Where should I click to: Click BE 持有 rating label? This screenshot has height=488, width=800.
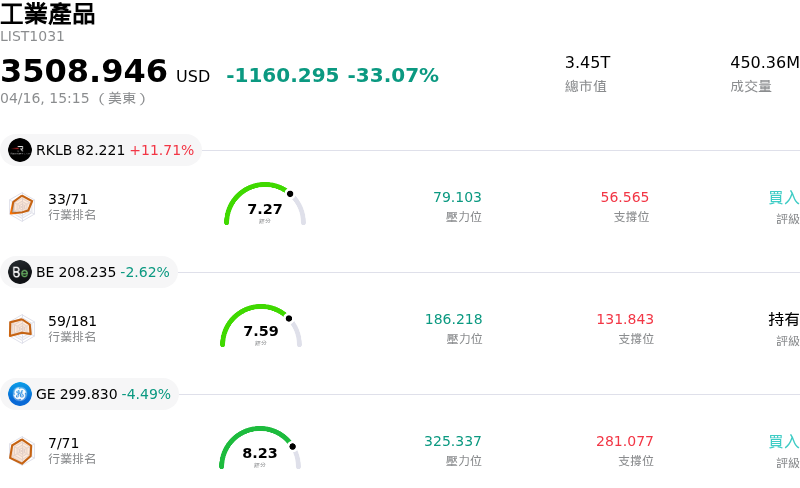[x=783, y=320]
